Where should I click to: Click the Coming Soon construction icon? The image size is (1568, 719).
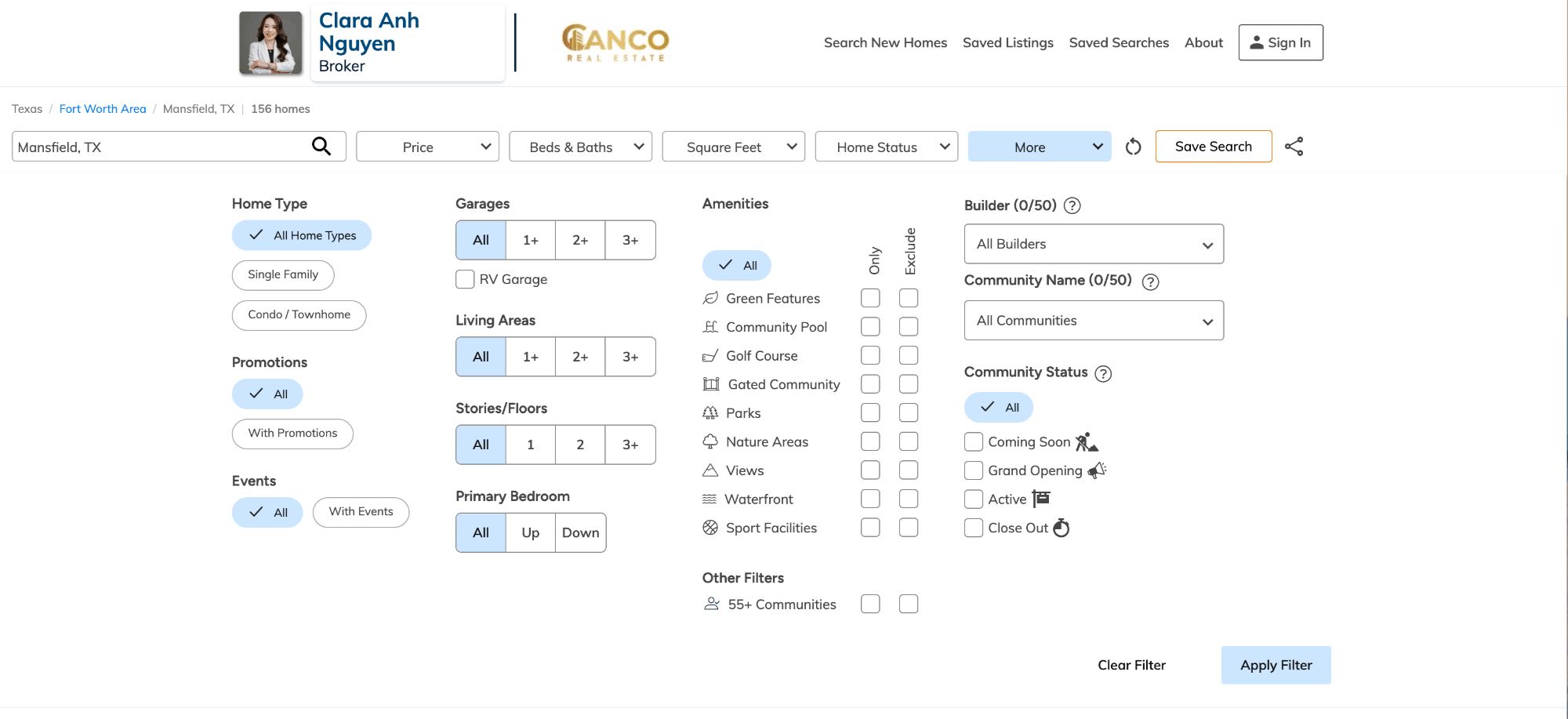pyautogui.click(x=1087, y=441)
